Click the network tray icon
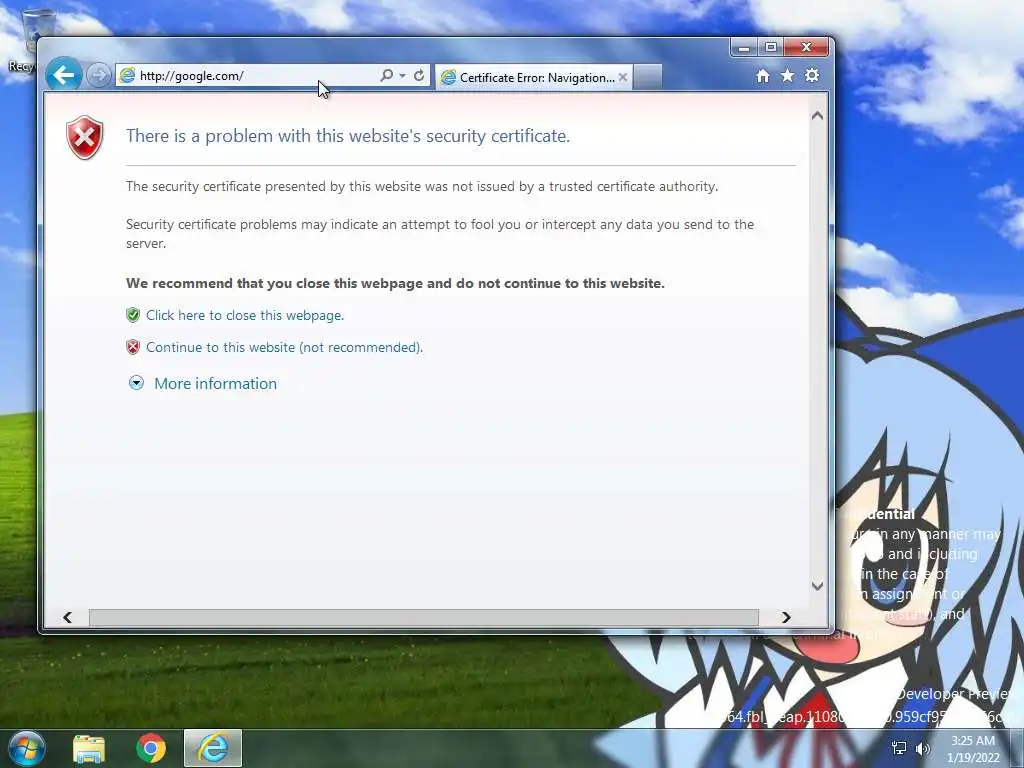 coord(899,748)
